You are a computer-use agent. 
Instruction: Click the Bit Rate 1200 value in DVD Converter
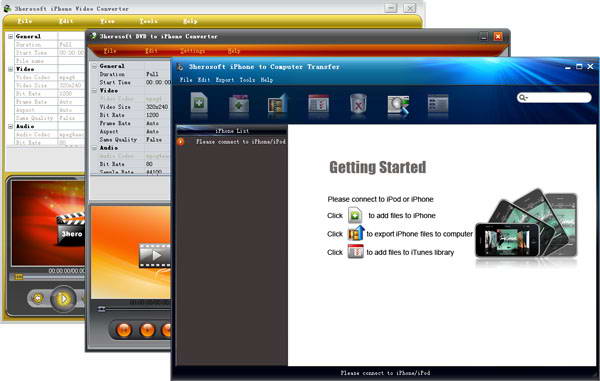(152, 115)
